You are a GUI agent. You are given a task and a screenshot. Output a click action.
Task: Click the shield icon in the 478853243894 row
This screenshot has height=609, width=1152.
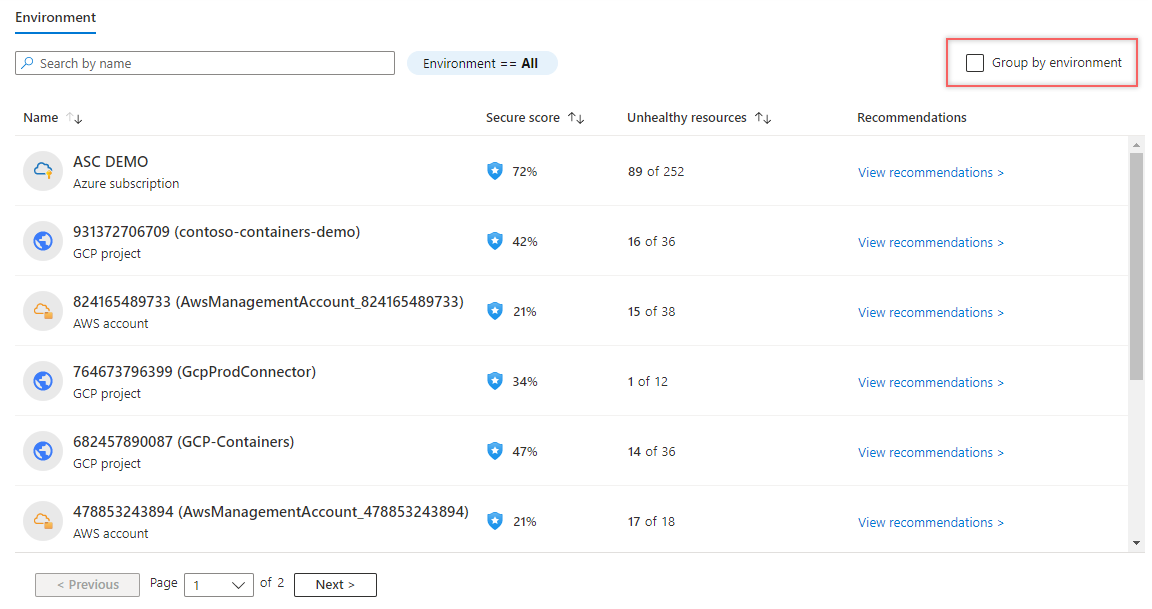(x=495, y=521)
